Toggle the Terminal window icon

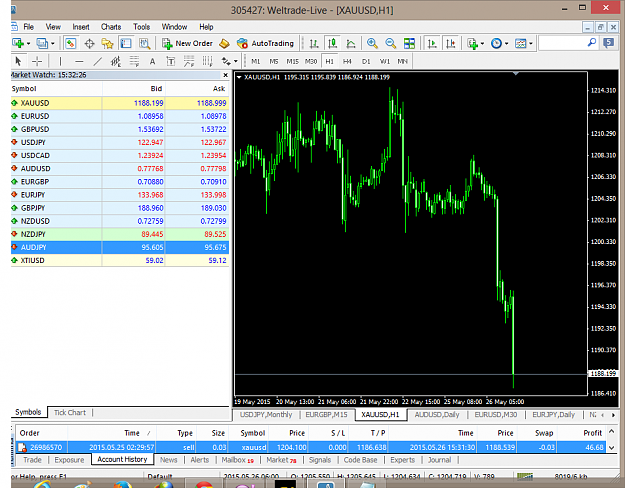click(126, 43)
